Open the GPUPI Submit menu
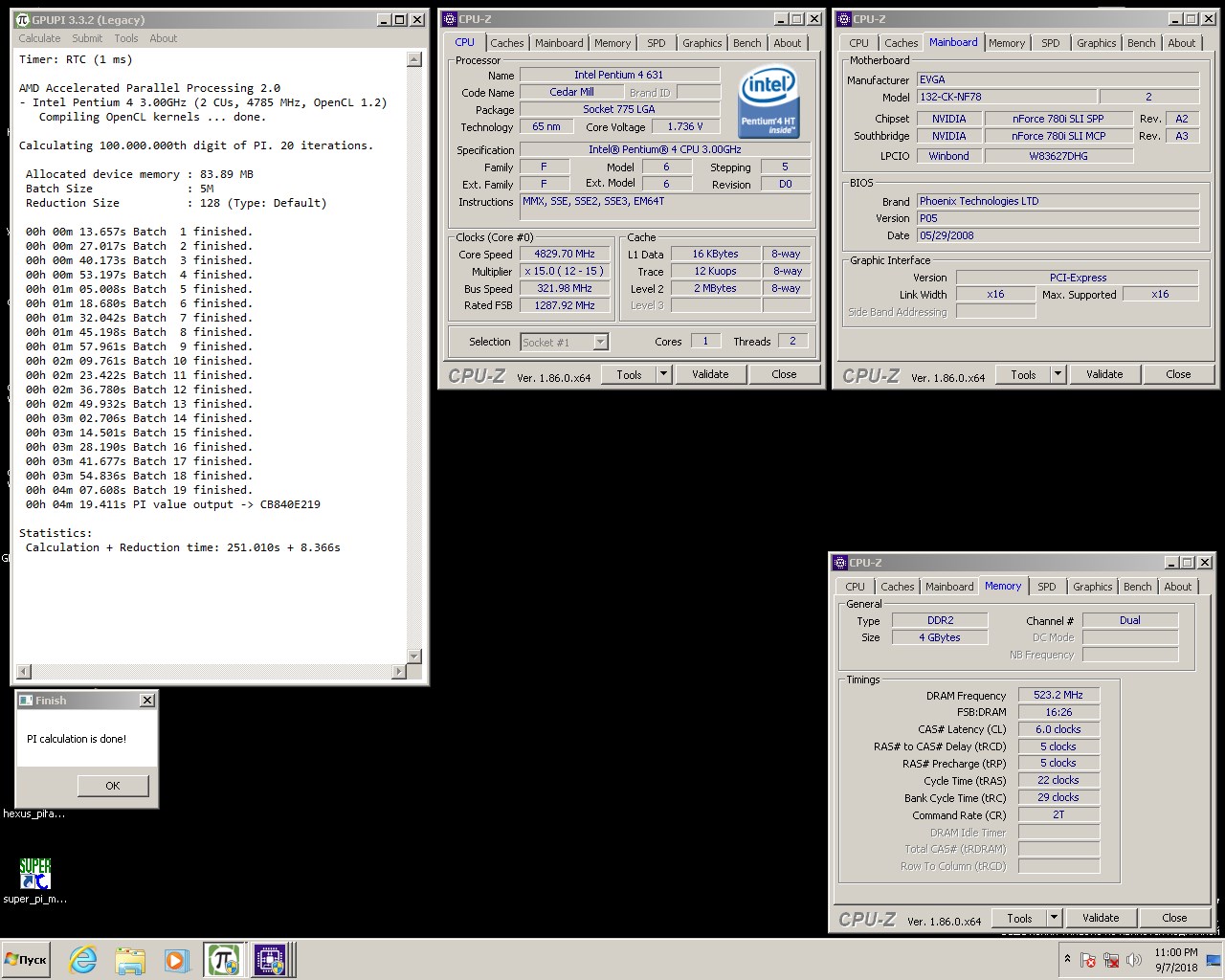This screenshot has height=980, width=1225. coord(87,38)
